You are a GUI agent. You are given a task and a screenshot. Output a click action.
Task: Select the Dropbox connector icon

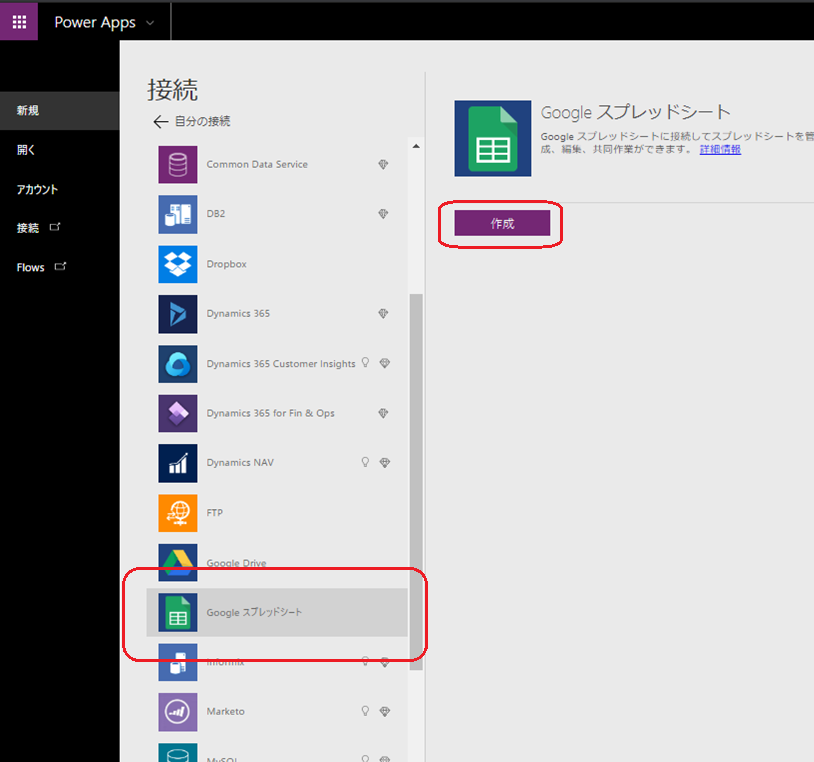click(178, 264)
